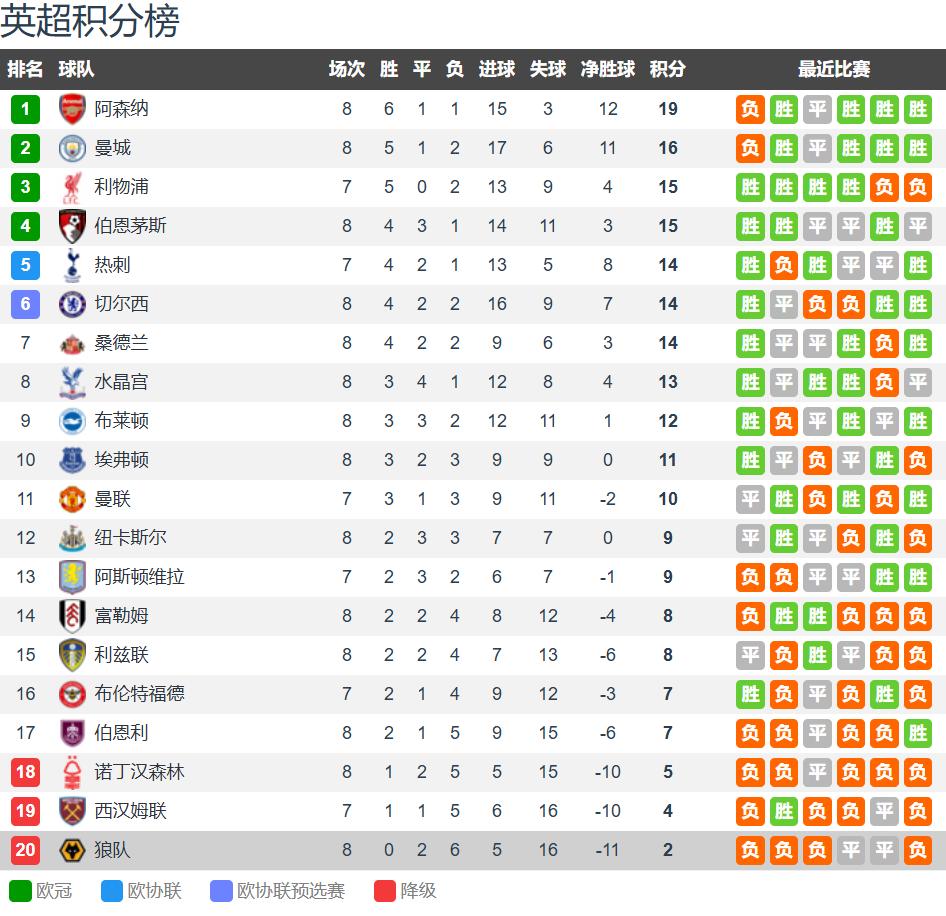Click the 进球 column header
The width and height of the screenshot is (946, 916).
coord(497,69)
